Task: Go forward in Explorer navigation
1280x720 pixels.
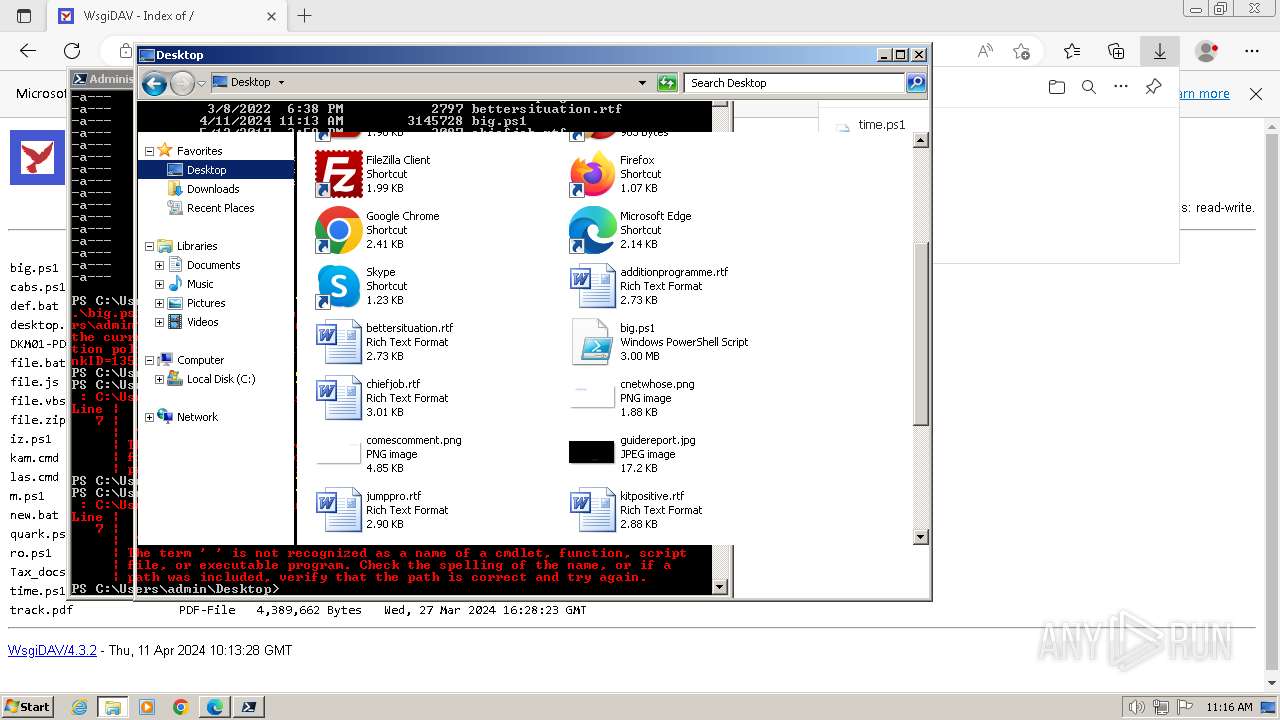Action: (181, 84)
